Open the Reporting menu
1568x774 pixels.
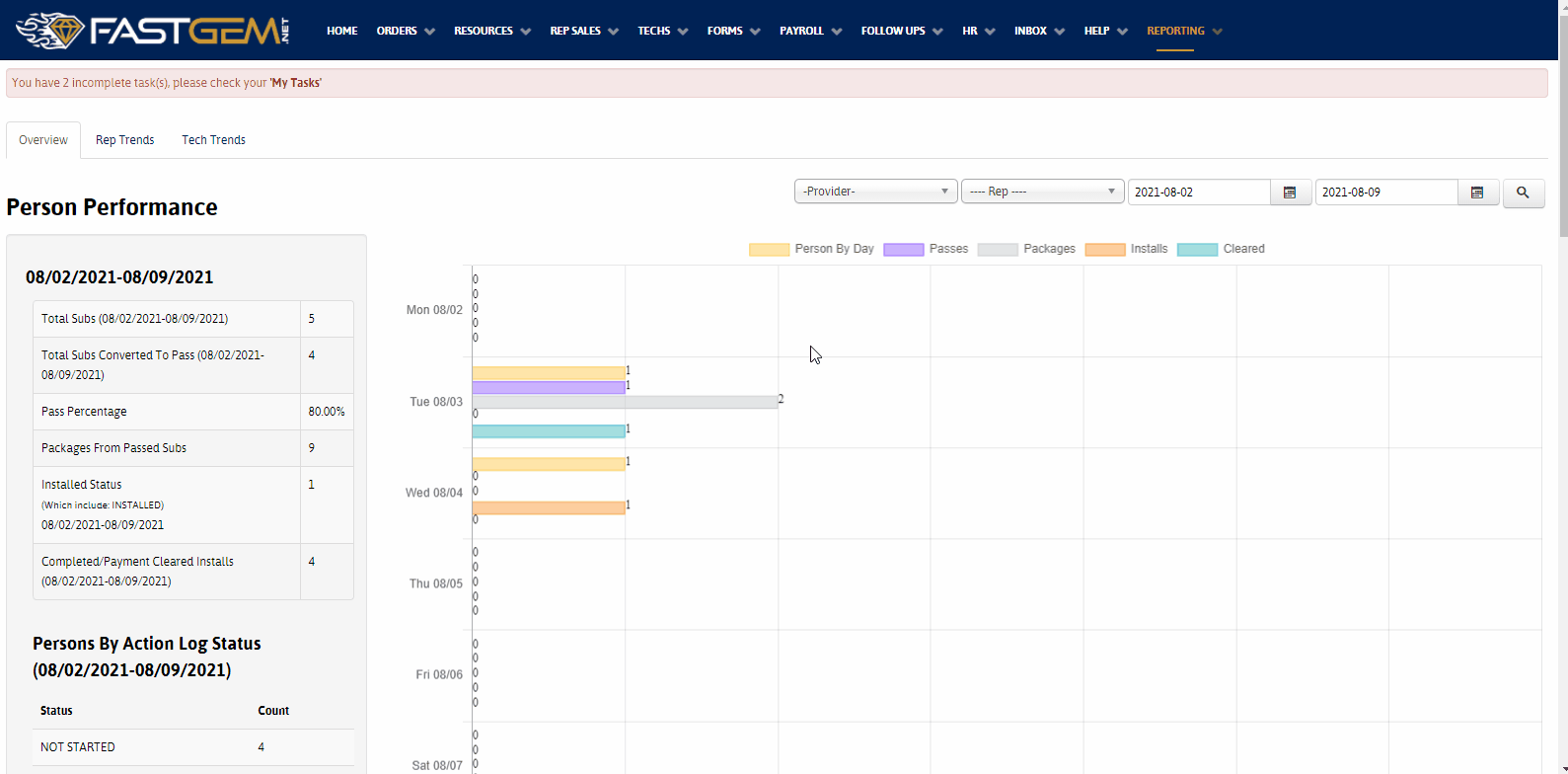coord(1184,31)
